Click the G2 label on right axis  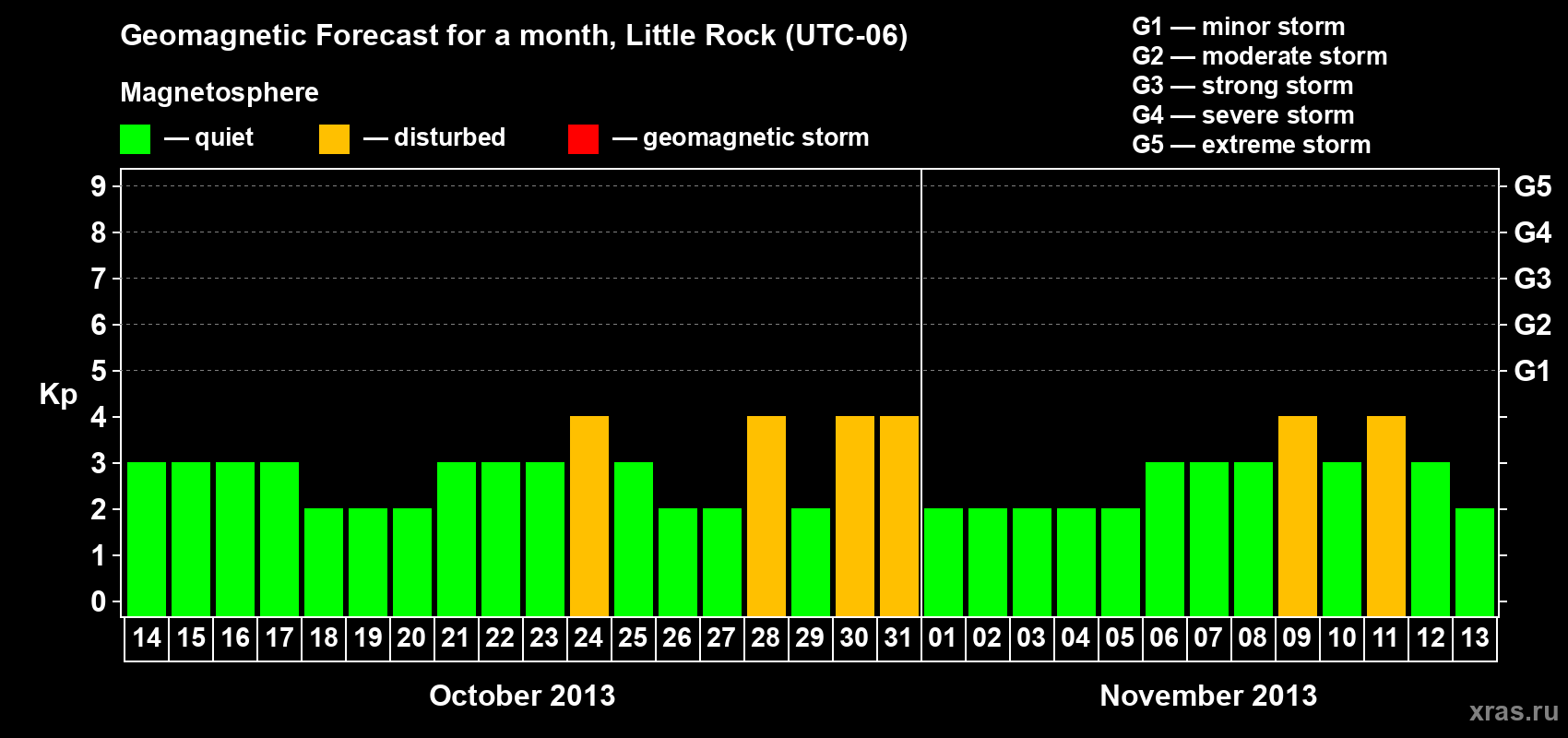pos(1532,325)
